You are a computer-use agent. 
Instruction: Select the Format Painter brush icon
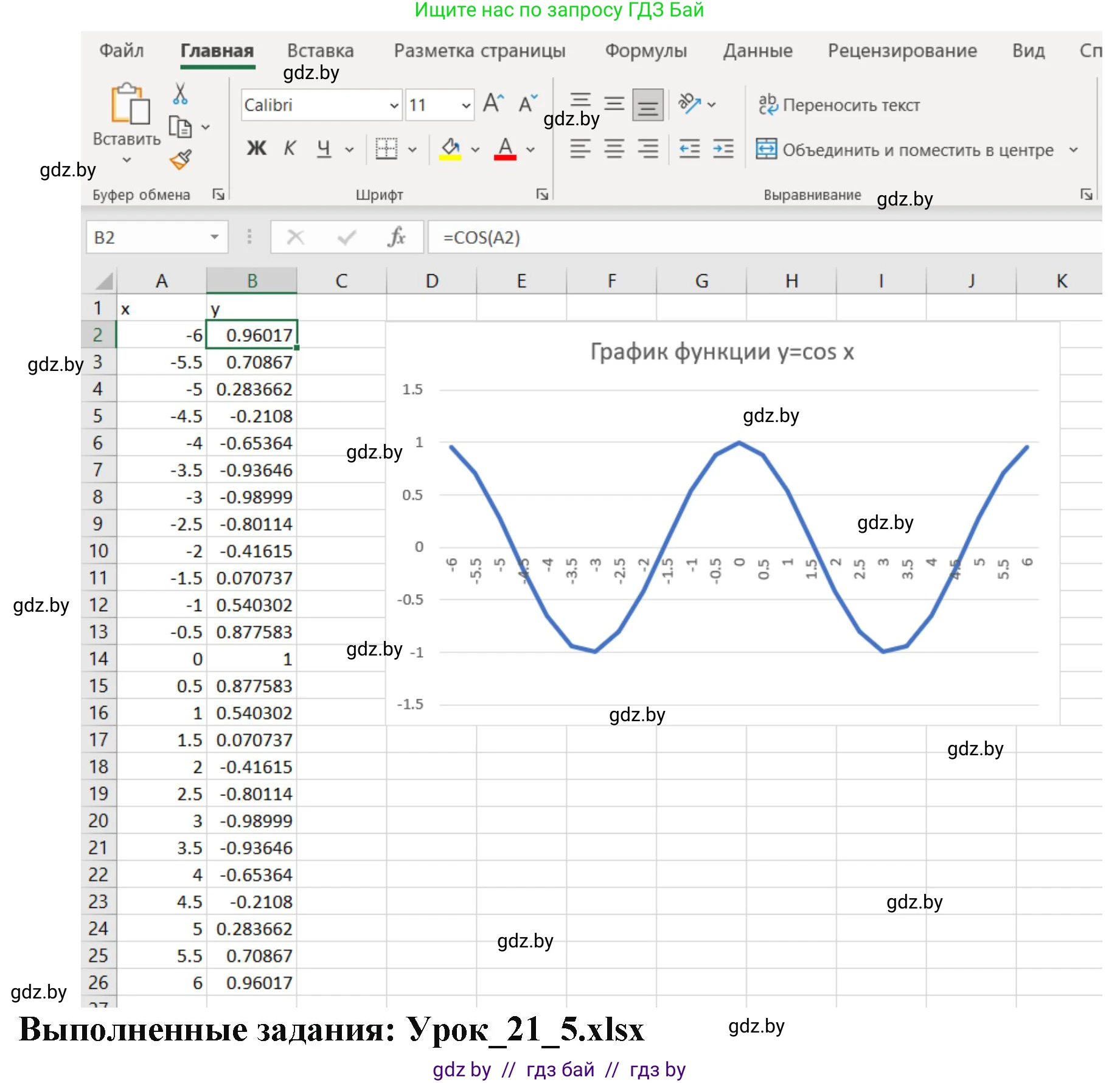181,160
